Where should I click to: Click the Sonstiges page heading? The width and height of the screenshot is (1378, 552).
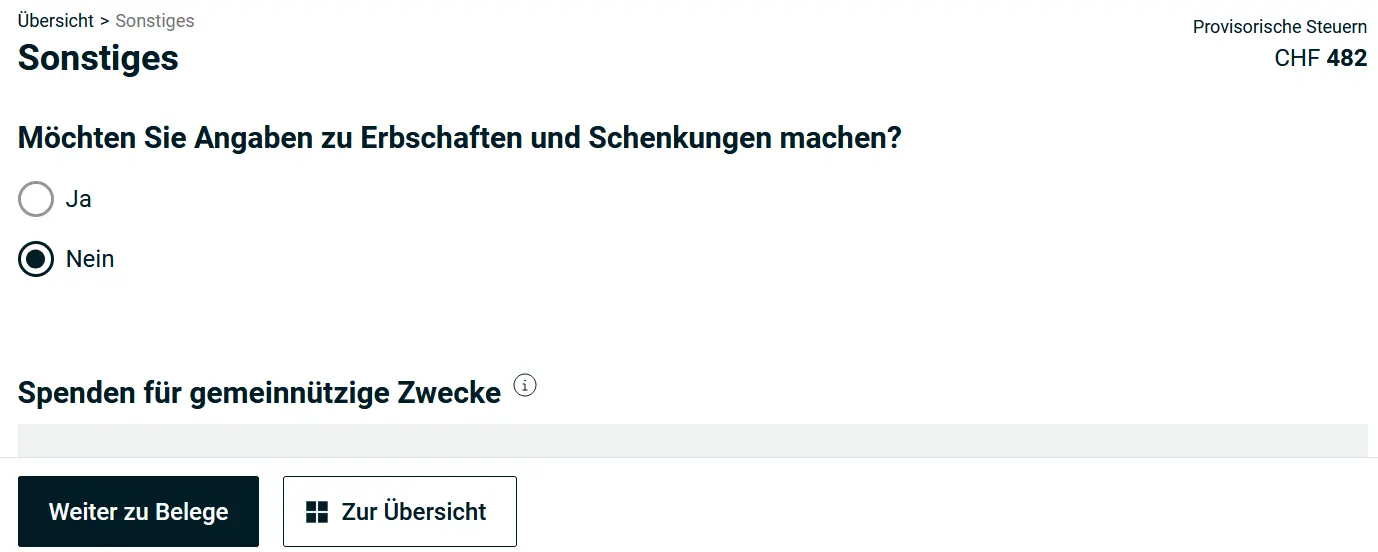pyautogui.click(x=98, y=58)
